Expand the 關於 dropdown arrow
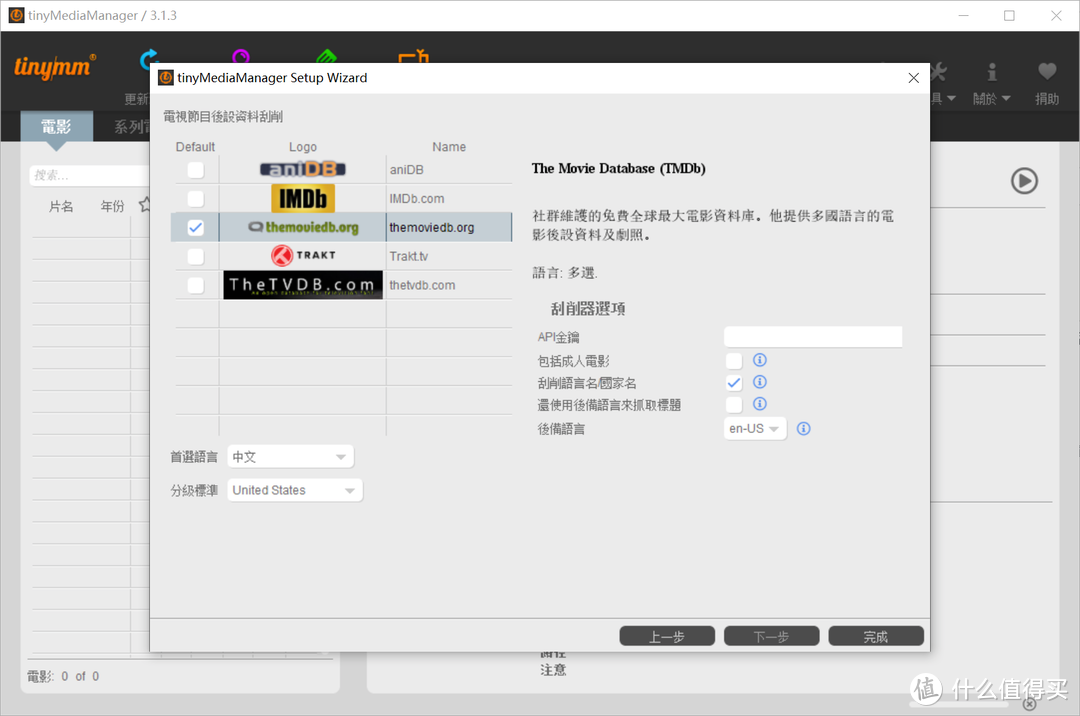The image size is (1080, 716). tap(1006, 98)
